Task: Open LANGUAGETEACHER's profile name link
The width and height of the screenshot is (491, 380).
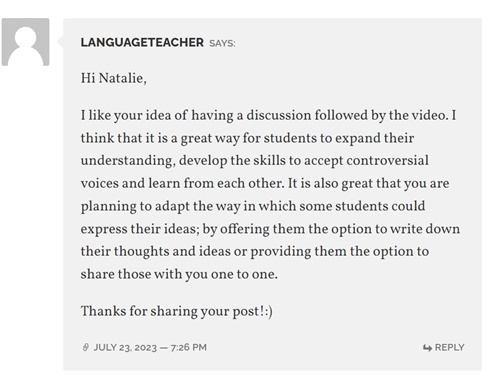Action: click(x=142, y=43)
